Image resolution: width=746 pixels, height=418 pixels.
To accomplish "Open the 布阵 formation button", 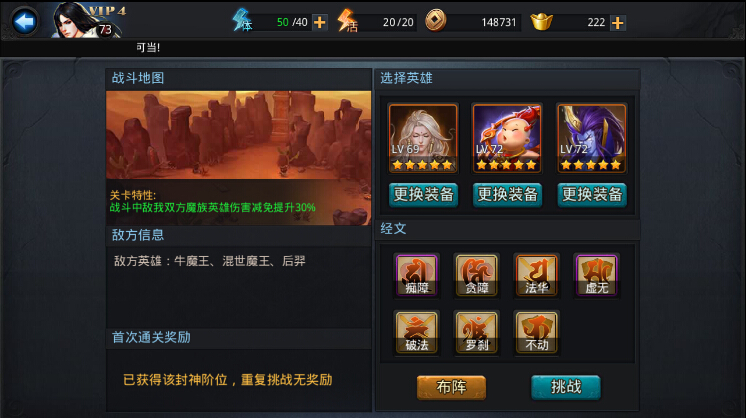I will pos(451,387).
